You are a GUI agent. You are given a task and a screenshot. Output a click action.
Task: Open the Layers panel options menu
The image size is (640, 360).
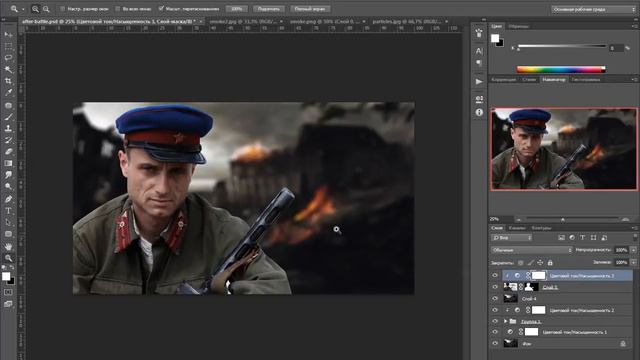(634, 228)
